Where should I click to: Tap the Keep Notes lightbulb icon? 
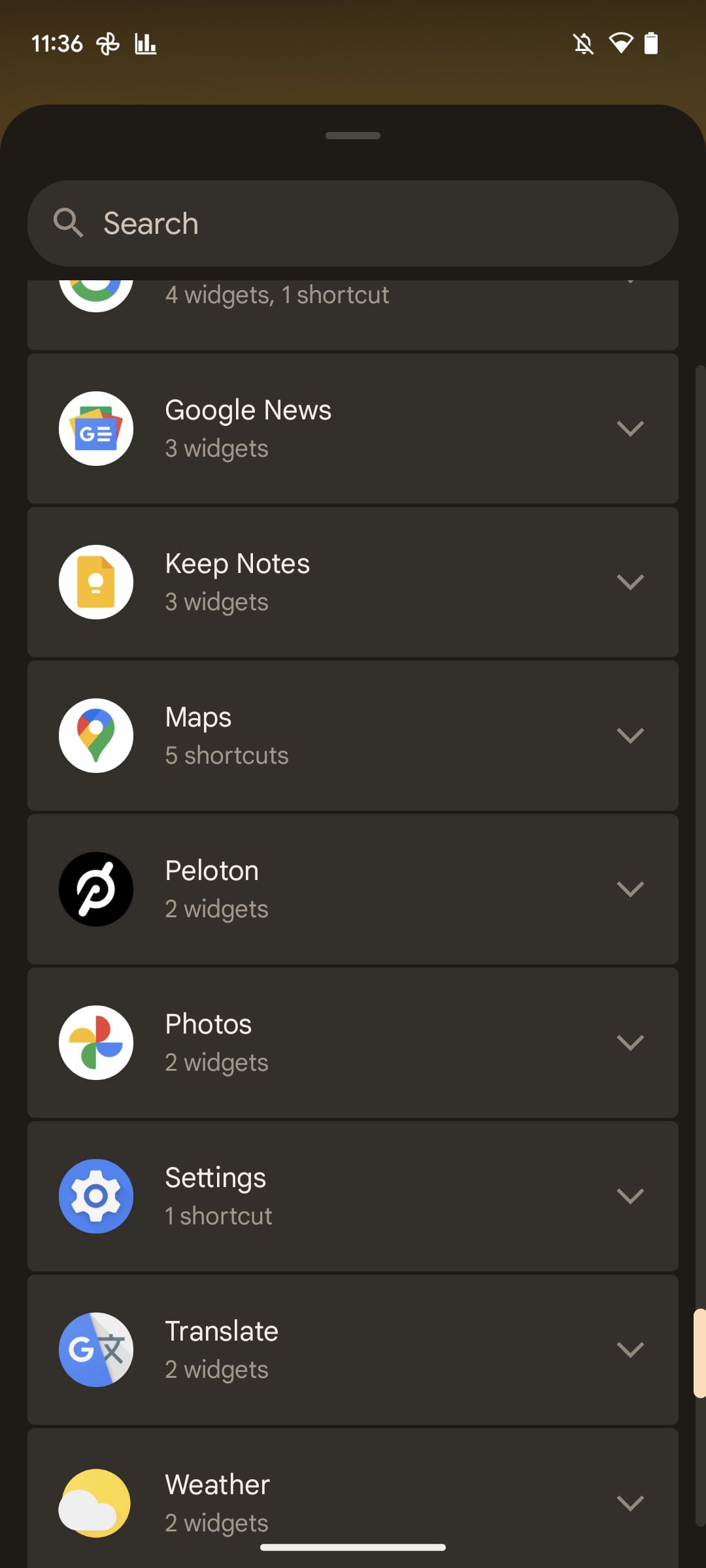[96, 582]
